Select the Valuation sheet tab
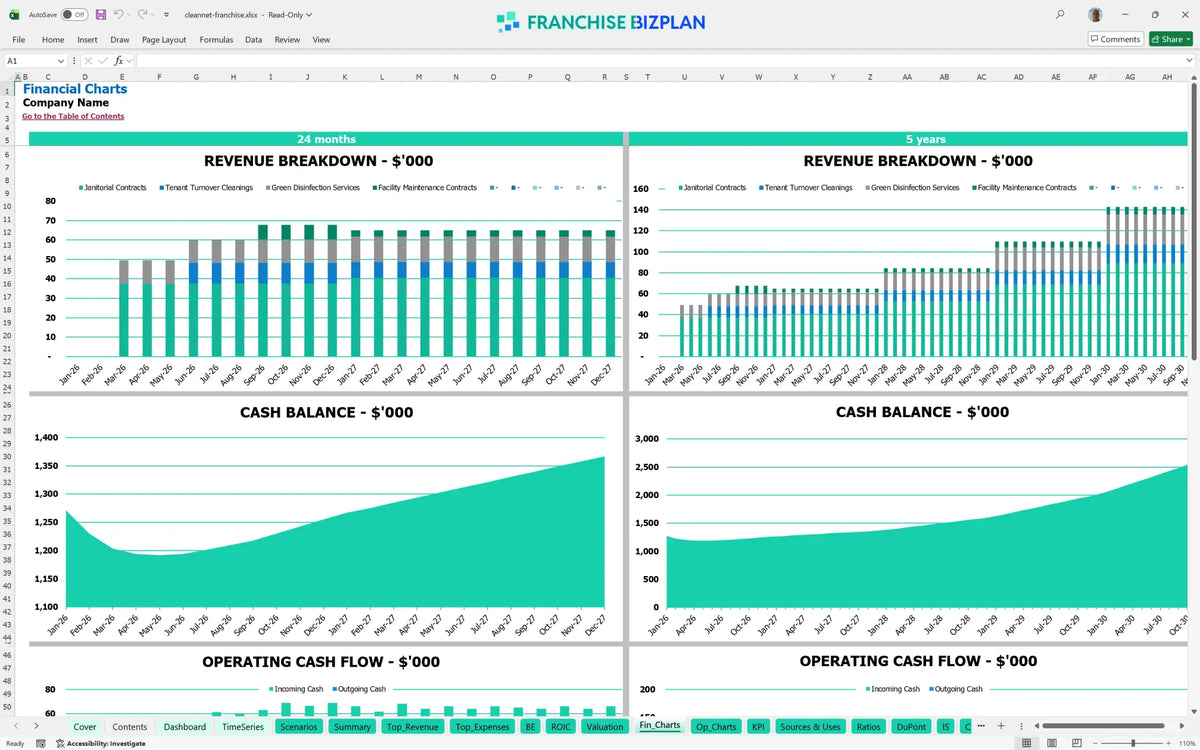Image resolution: width=1200 pixels, height=750 pixels. [605, 727]
